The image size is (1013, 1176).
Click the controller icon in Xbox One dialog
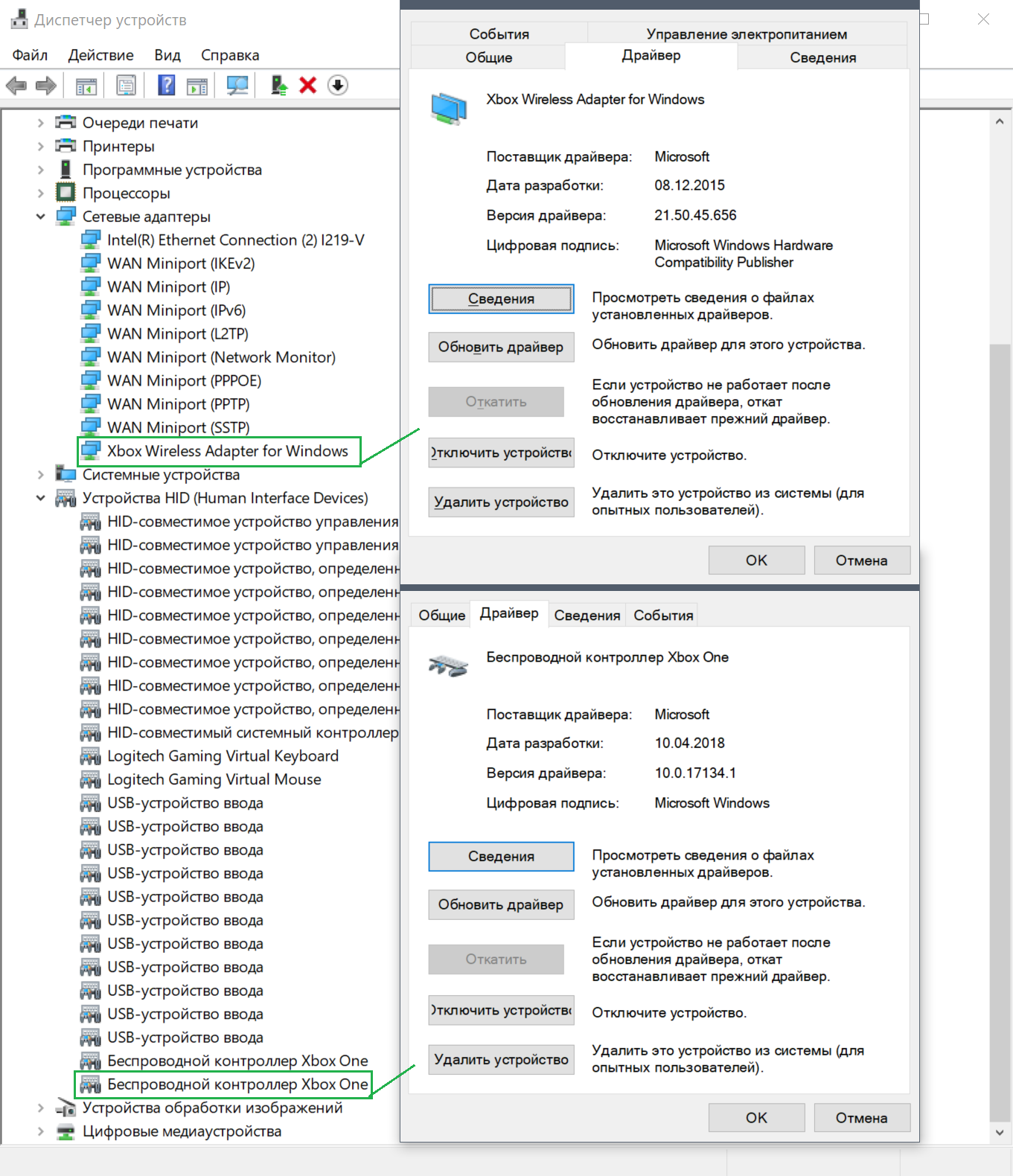click(448, 665)
